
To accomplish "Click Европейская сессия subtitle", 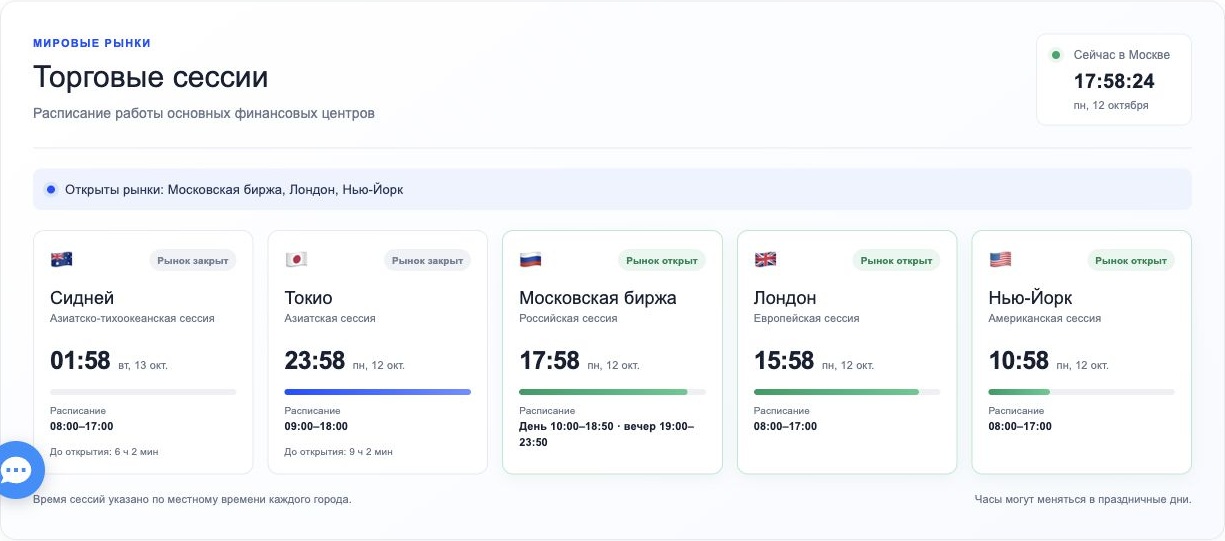I will [x=806, y=318].
